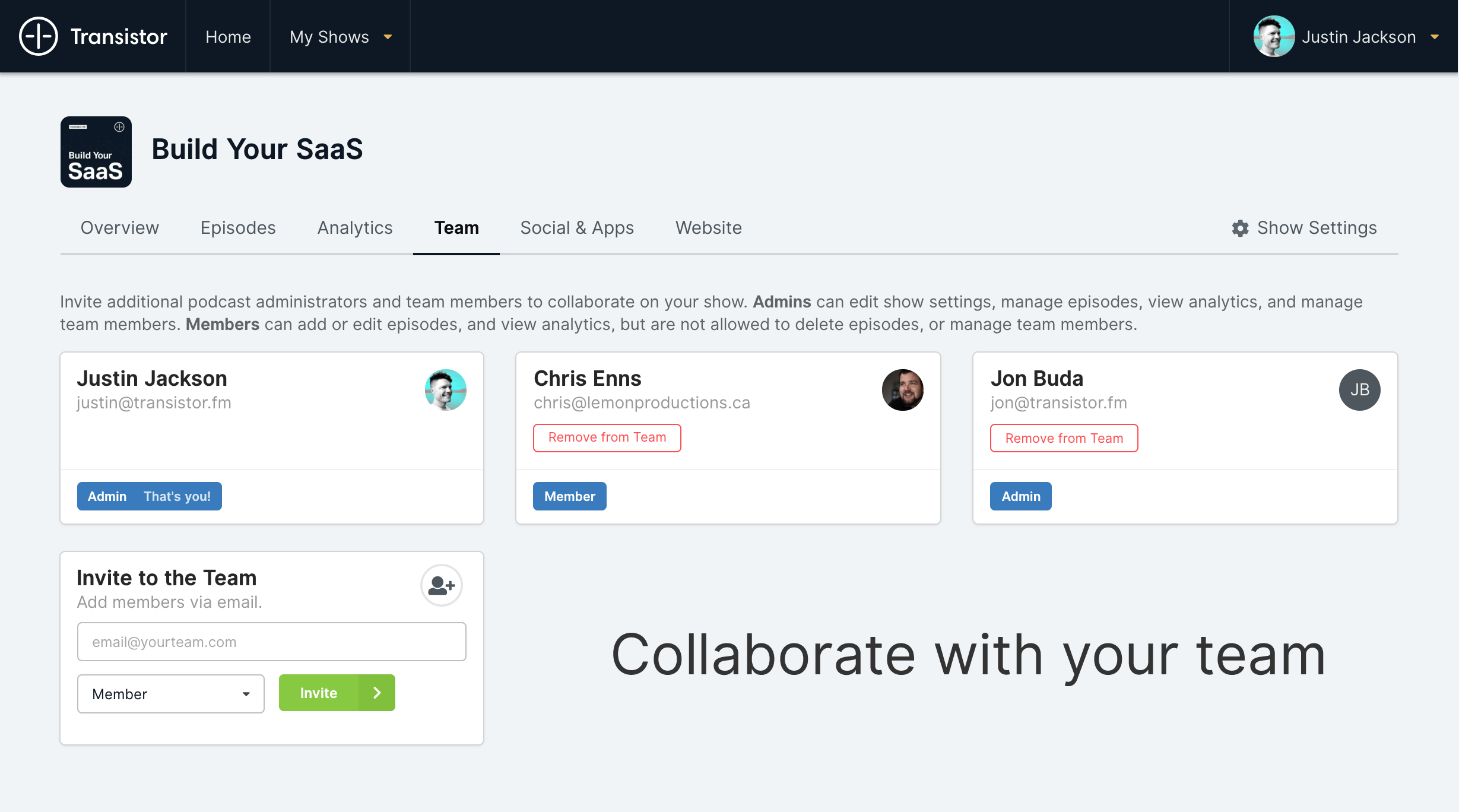Click the Show Settings gear icon
This screenshot has width=1459, height=812.
pos(1240,229)
